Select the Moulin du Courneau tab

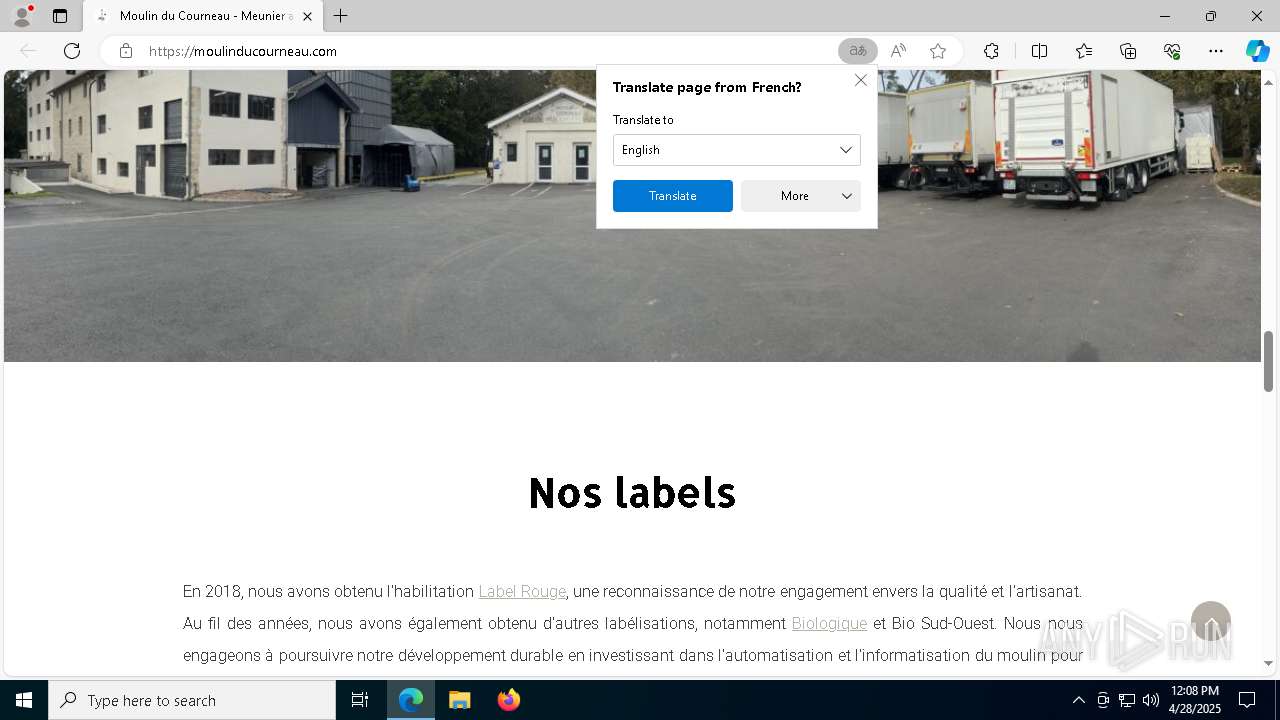(x=203, y=16)
